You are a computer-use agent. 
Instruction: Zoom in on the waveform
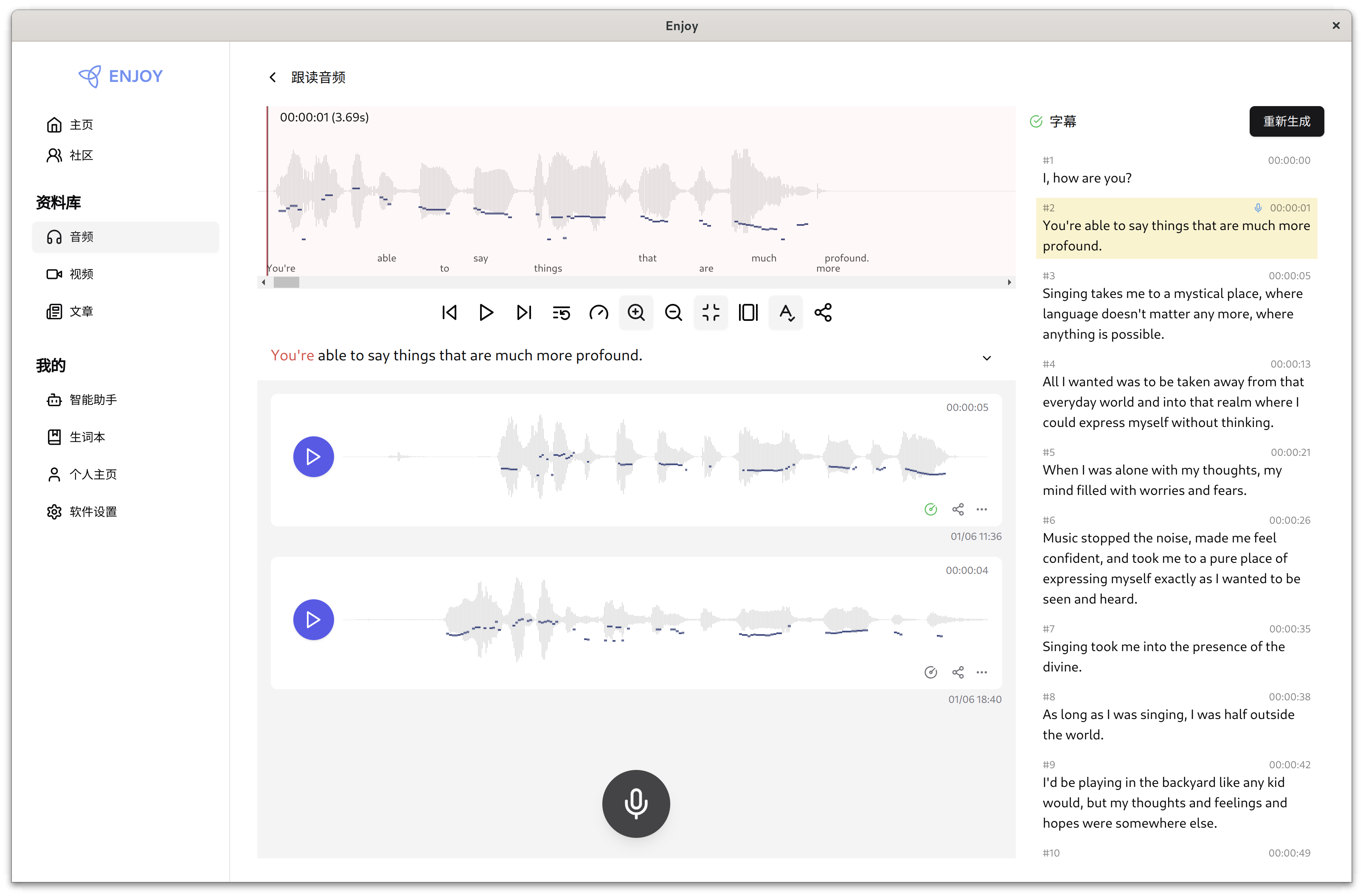636,312
